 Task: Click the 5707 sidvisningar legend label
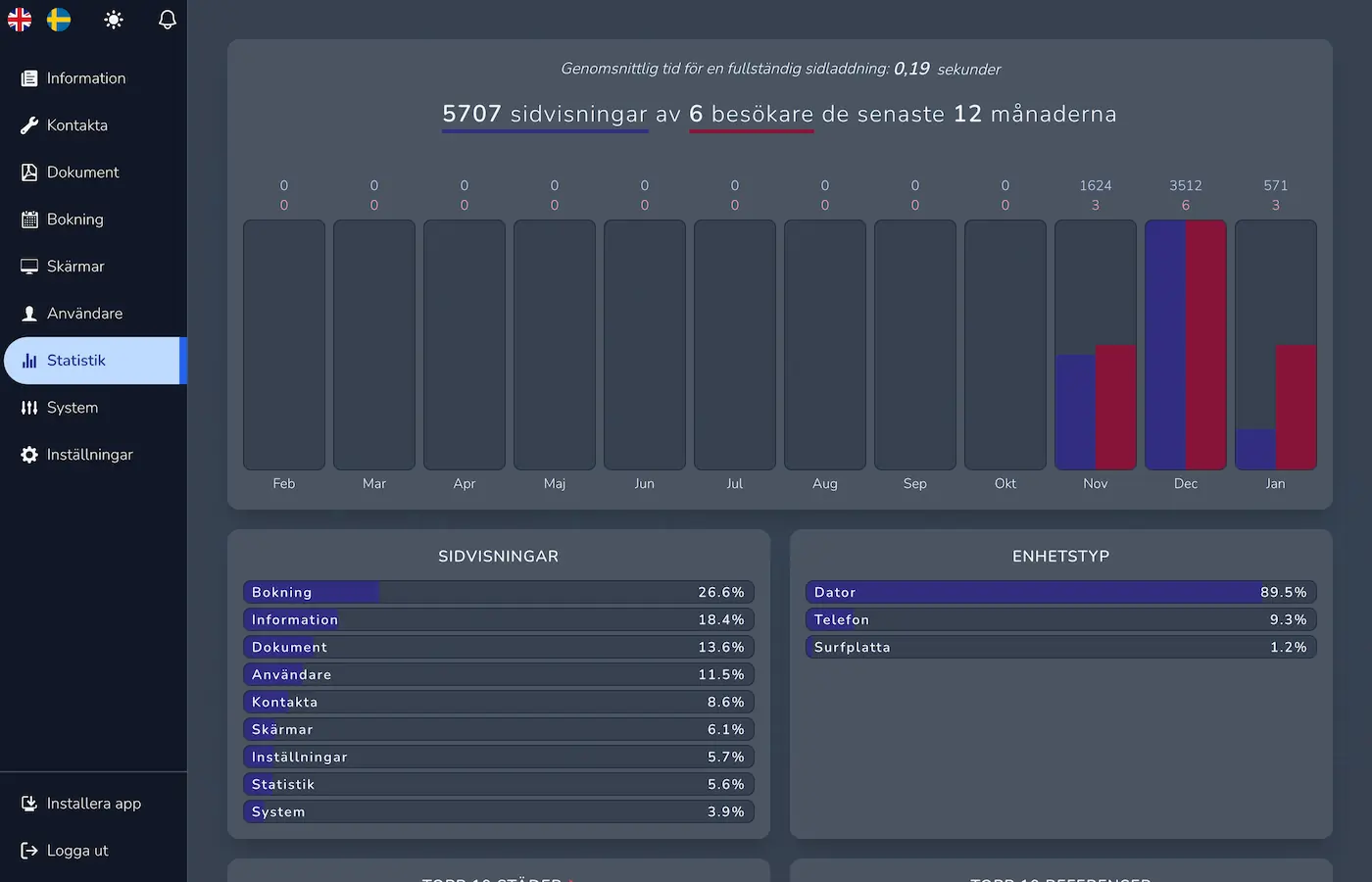545,115
